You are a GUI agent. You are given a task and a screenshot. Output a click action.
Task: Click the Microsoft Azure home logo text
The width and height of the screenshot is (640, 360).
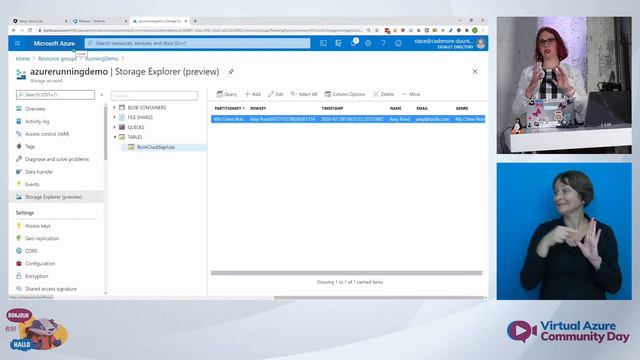54,43
